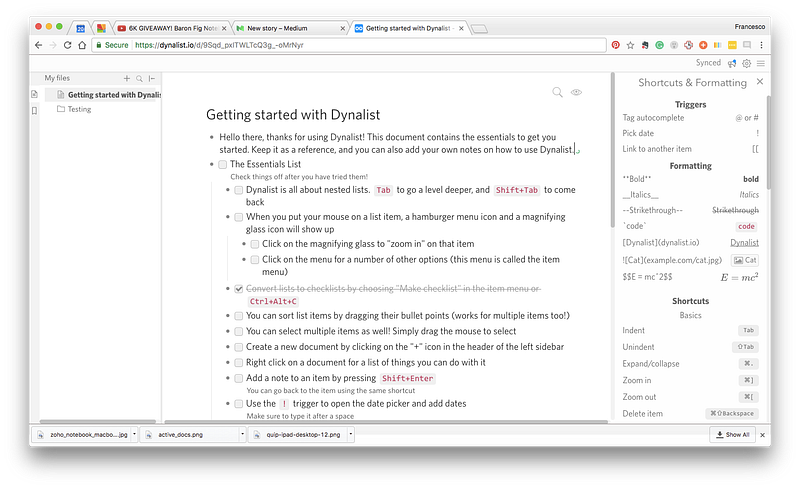Click the address bar URL field
This screenshot has width=800, height=488.
coord(349,45)
